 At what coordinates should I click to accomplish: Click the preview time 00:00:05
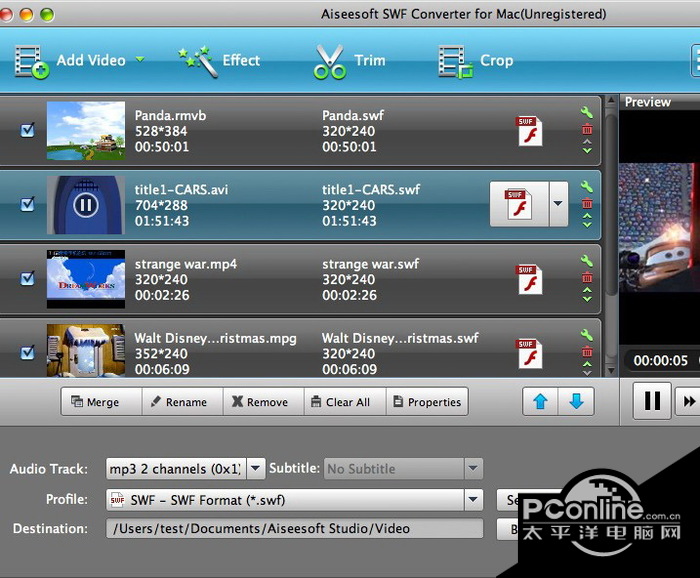click(660, 360)
